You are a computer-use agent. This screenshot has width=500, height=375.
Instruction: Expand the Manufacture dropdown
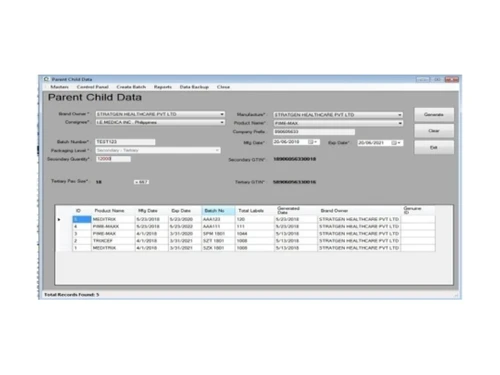(x=399, y=115)
